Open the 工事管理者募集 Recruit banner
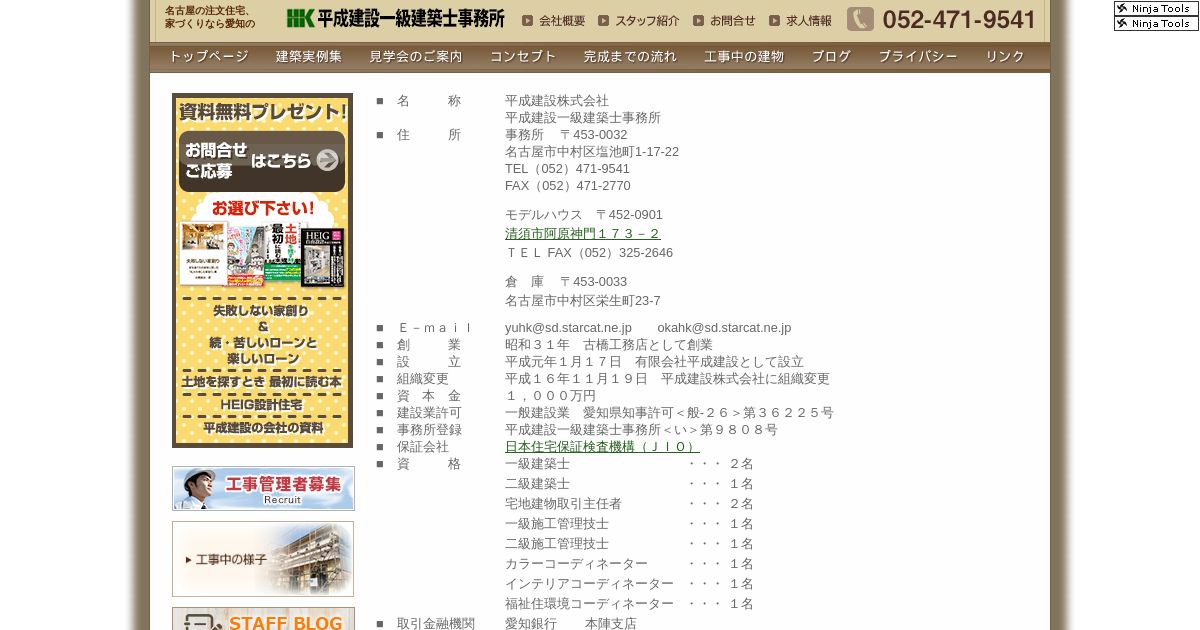 [263, 488]
